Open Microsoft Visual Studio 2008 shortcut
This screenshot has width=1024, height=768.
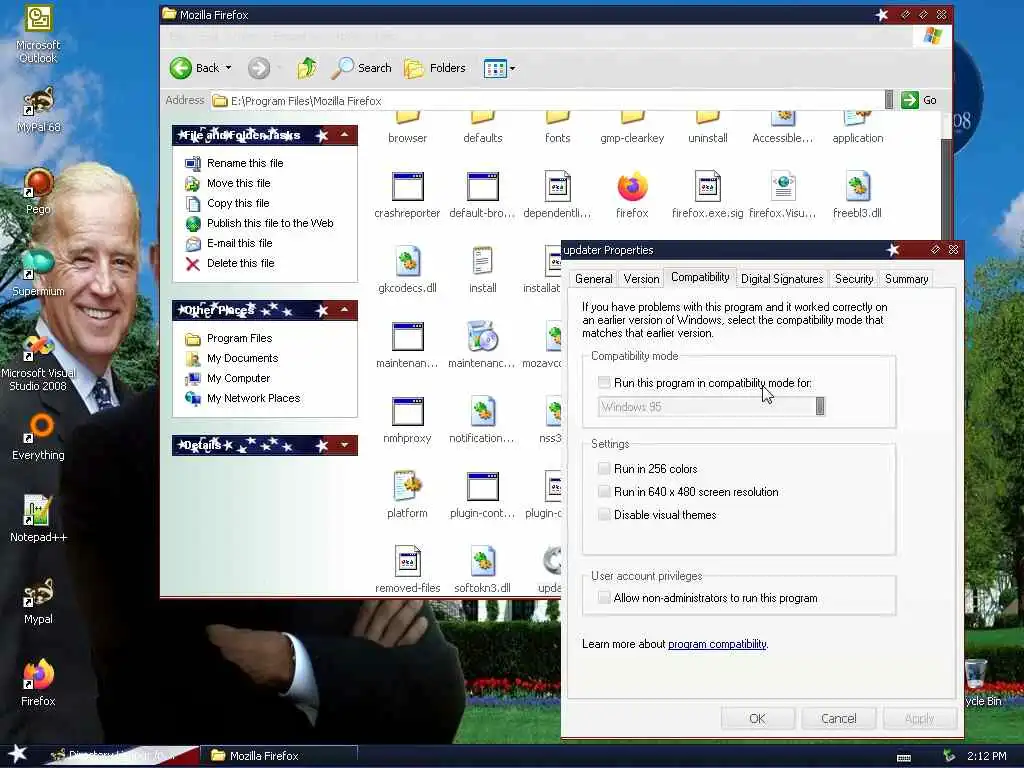click(x=38, y=362)
